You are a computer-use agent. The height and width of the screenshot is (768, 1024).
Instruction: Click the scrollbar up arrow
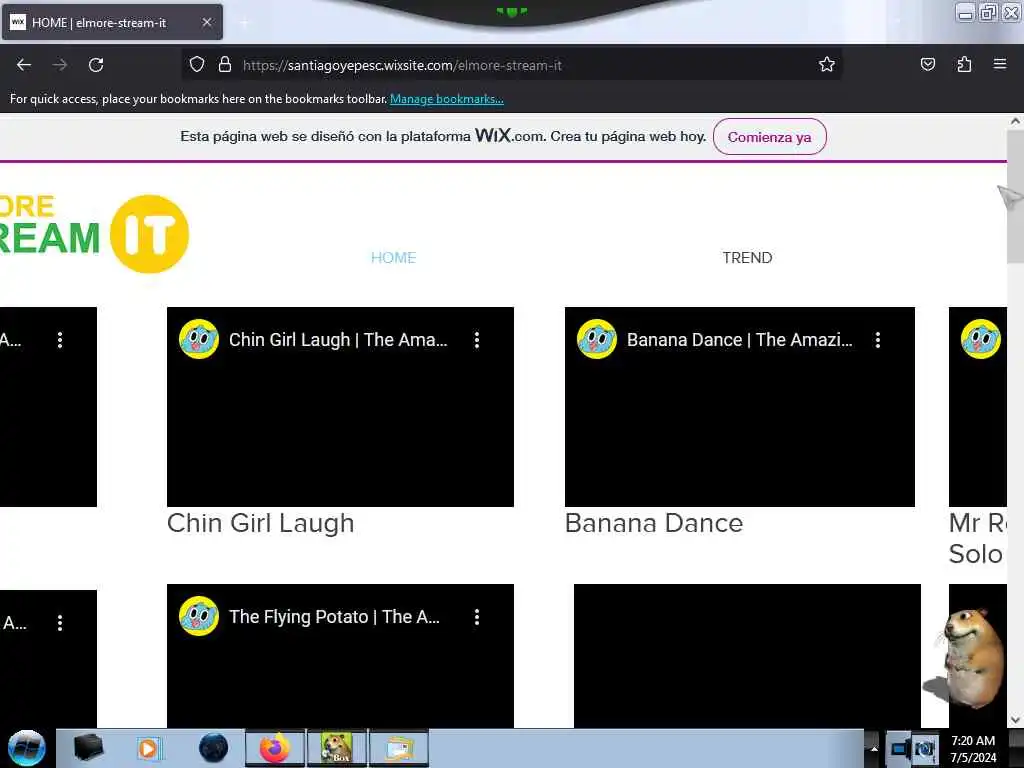(1015, 121)
